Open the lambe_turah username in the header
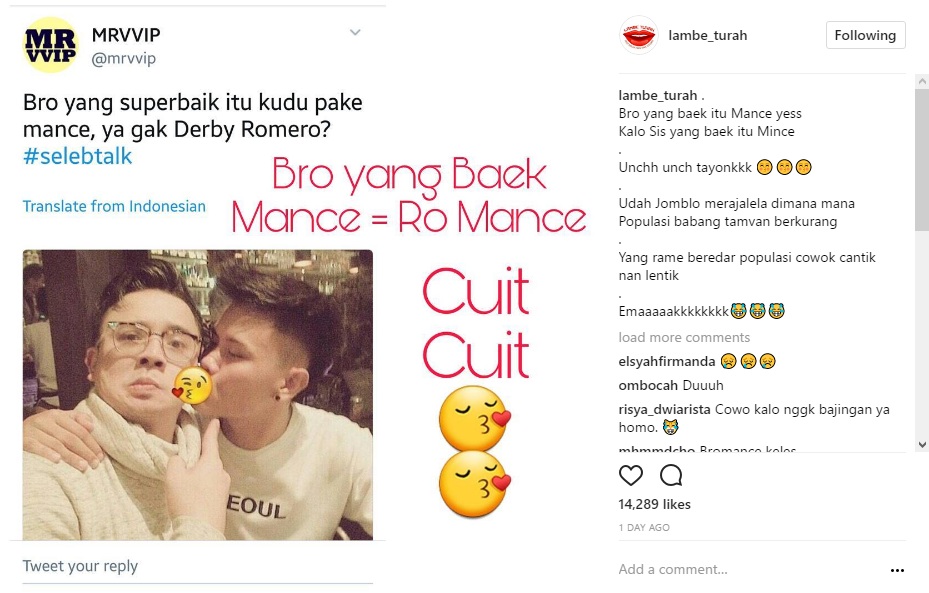The height and width of the screenshot is (593, 929). coord(707,36)
